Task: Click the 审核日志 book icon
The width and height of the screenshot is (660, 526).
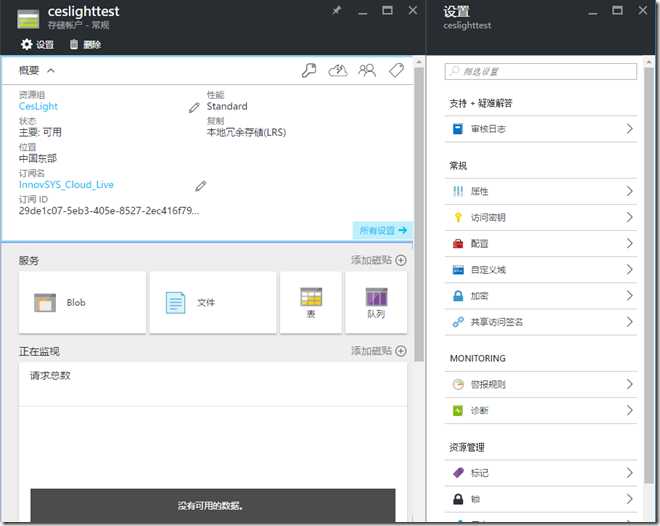Action: coord(458,129)
